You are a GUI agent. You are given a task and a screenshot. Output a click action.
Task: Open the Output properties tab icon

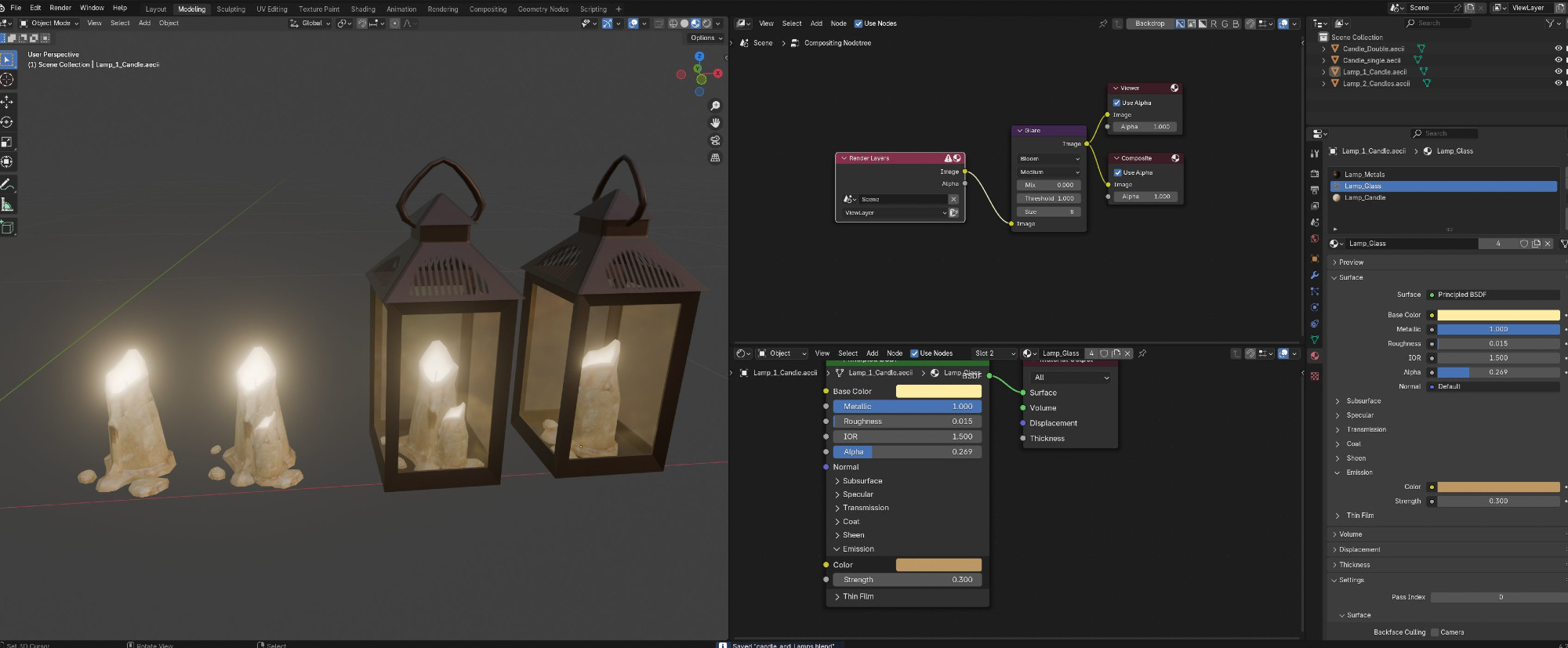pos(1315,190)
